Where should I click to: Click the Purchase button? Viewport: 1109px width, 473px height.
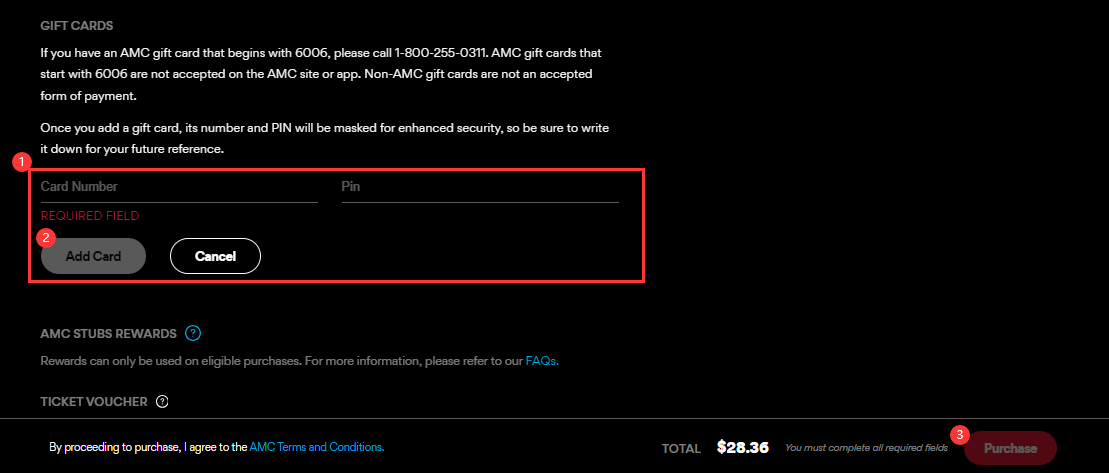click(x=1010, y=448)
